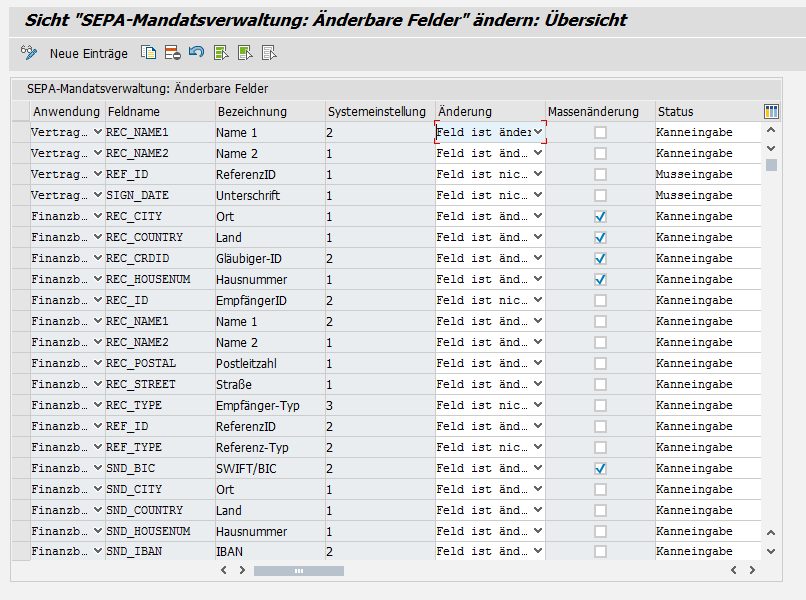Click the Undo change arrow icon
The height and width of the screenshot is (600, 806).
coord(196,53)
